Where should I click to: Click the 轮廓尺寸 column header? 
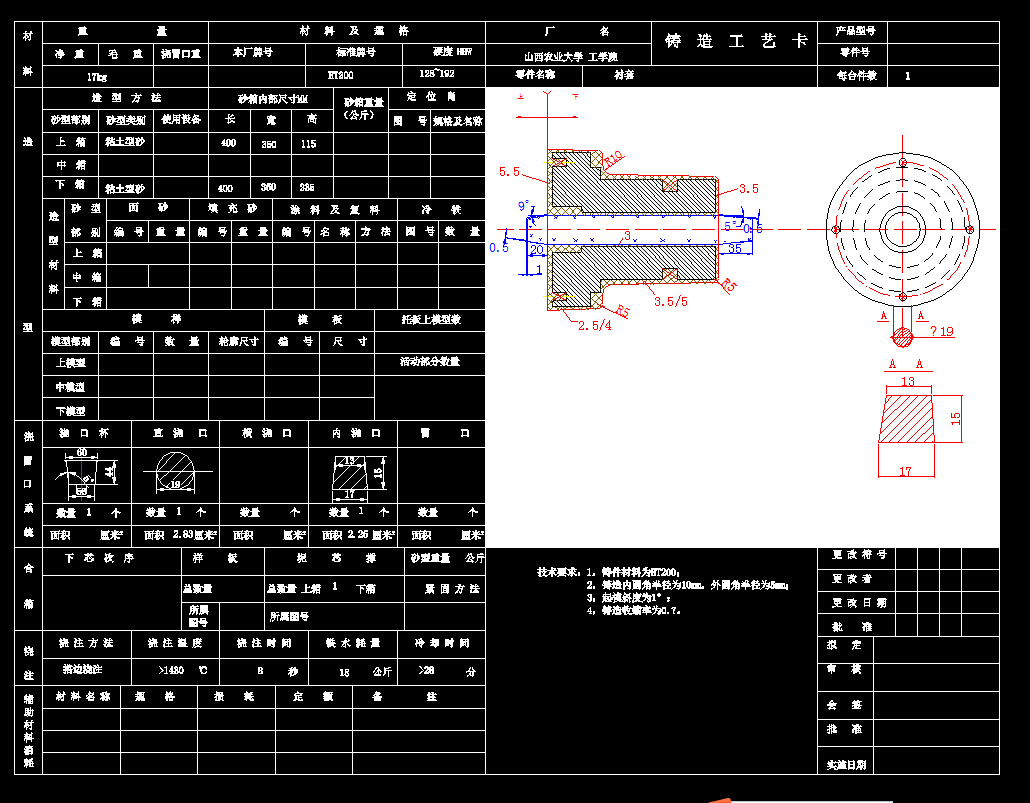[x=238, y=341]
